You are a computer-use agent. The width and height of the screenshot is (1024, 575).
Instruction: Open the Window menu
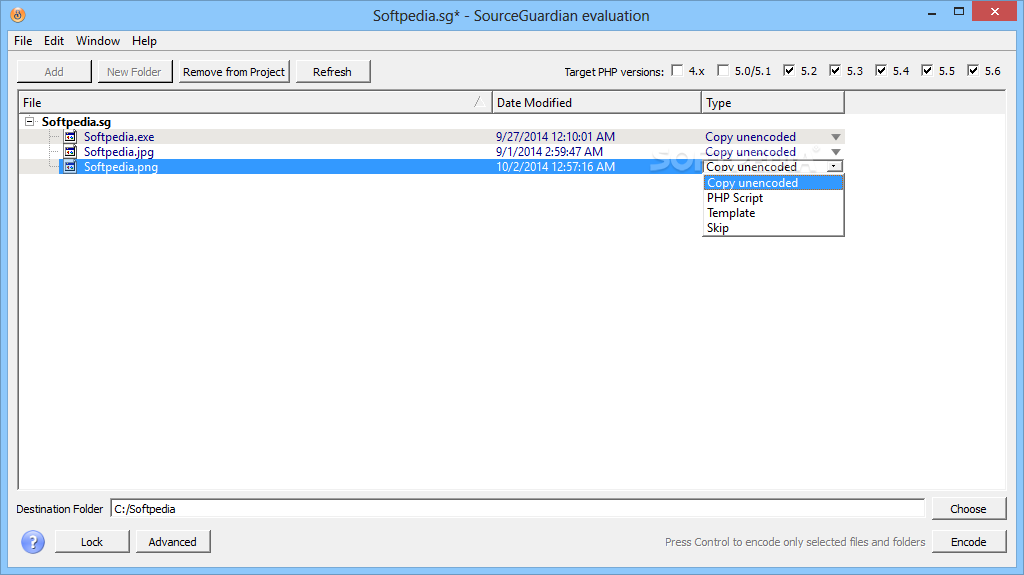point(97,41)
